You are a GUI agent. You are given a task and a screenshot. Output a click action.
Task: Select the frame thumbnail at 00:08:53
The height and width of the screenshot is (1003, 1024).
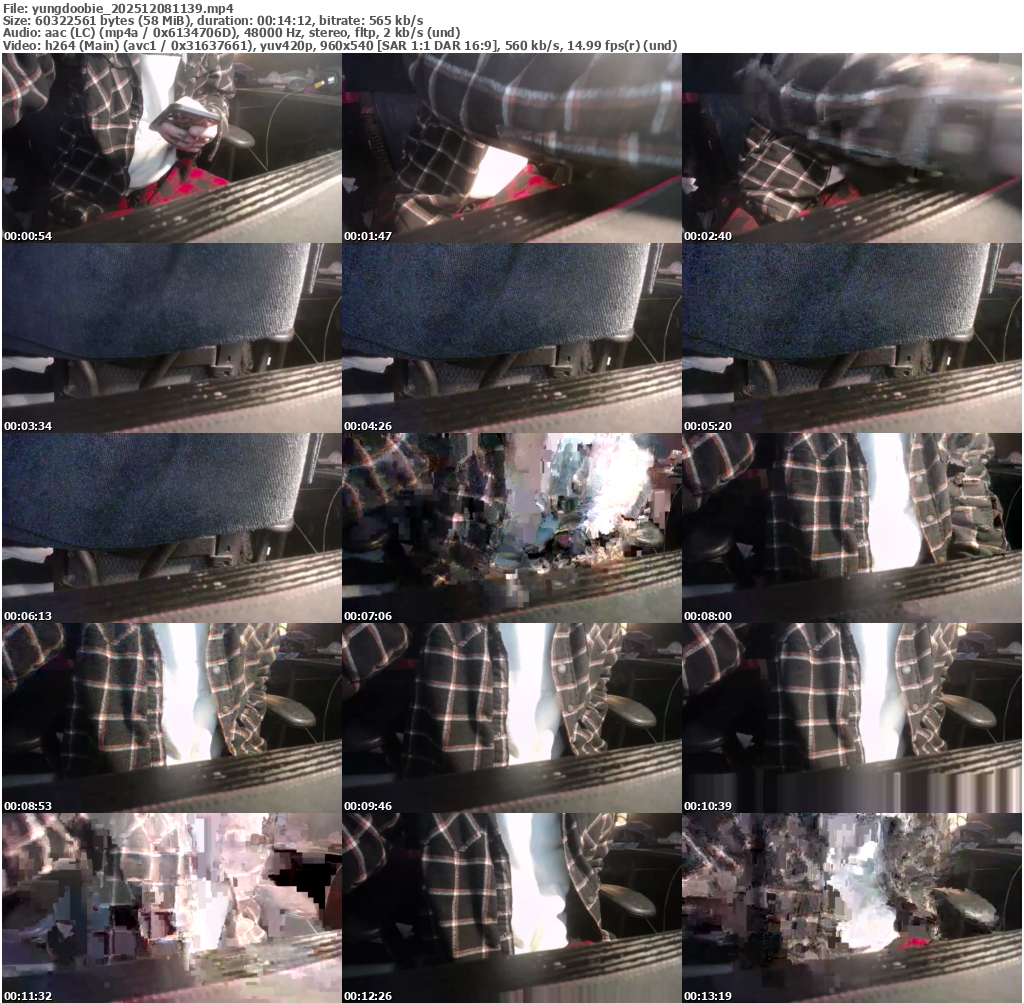click(172, 718)
